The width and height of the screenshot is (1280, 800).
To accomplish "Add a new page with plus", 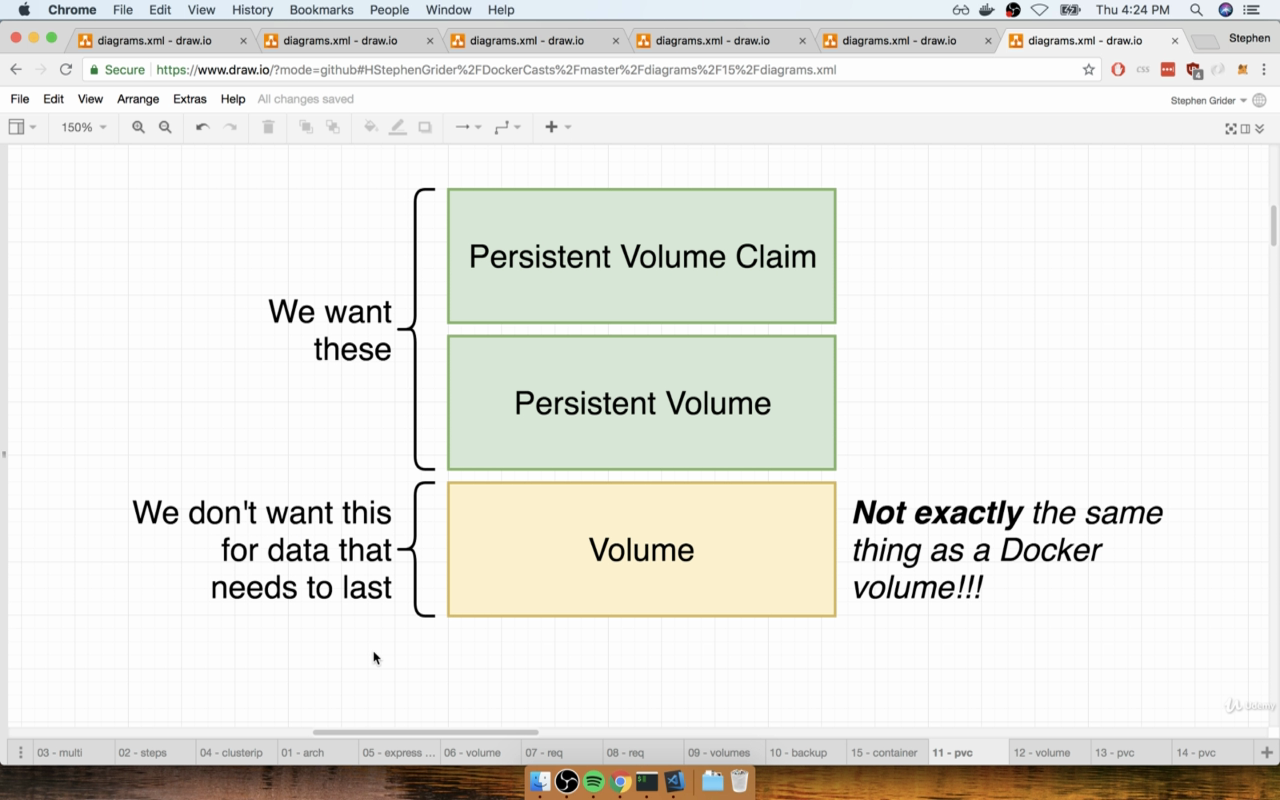I will (1266, 752).
